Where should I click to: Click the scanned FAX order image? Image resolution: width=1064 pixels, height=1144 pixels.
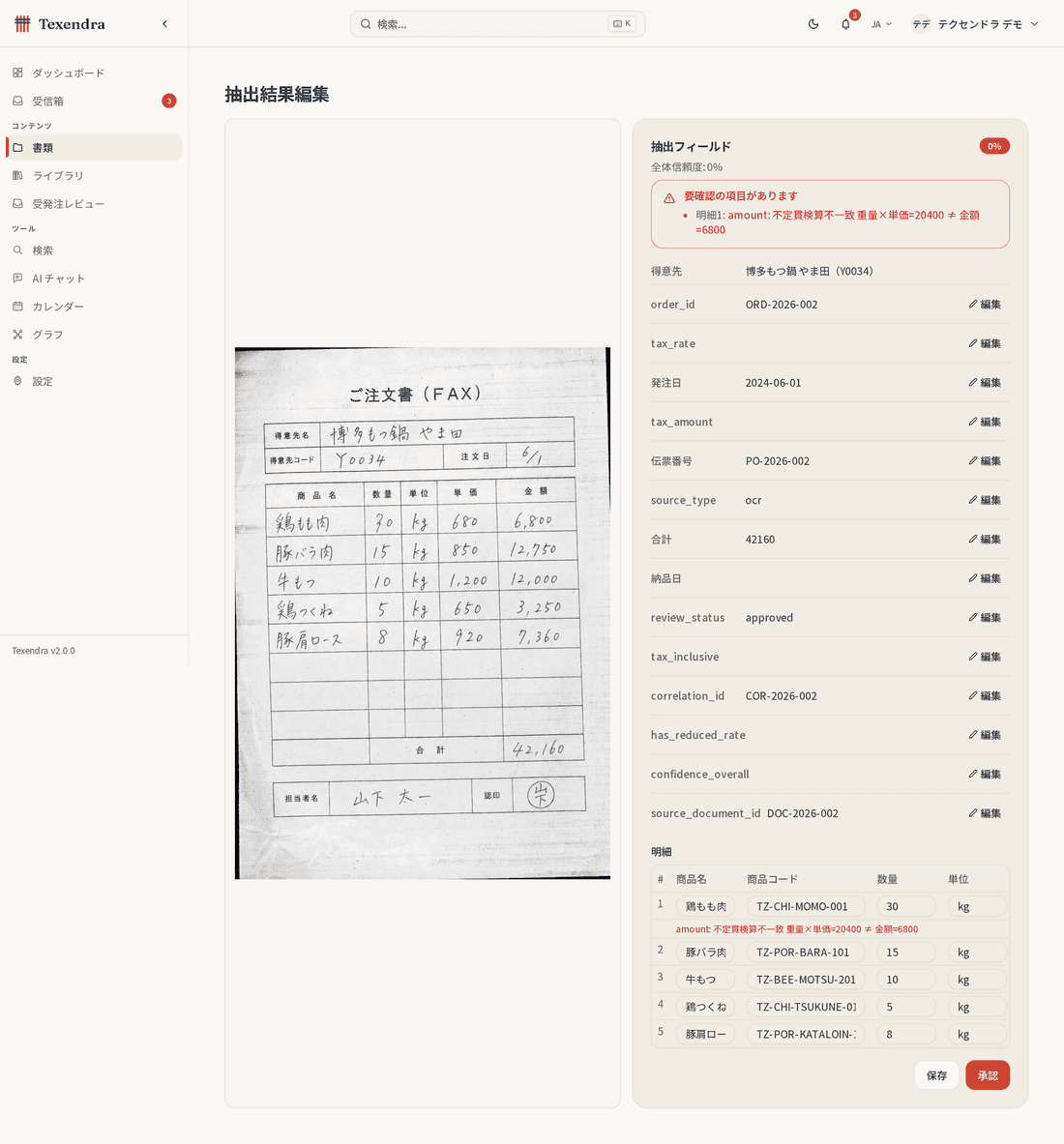423,613
